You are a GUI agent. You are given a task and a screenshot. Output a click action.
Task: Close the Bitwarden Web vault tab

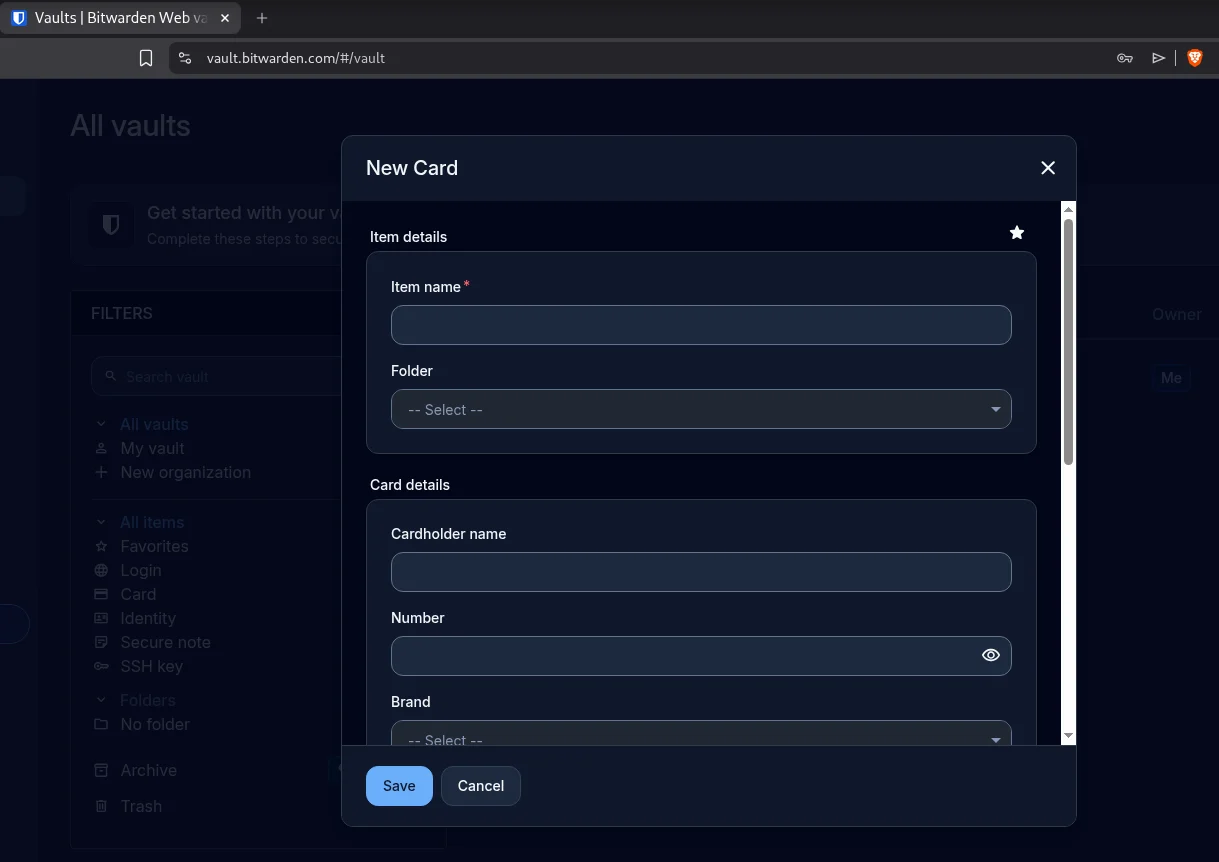tap(225, 18)
